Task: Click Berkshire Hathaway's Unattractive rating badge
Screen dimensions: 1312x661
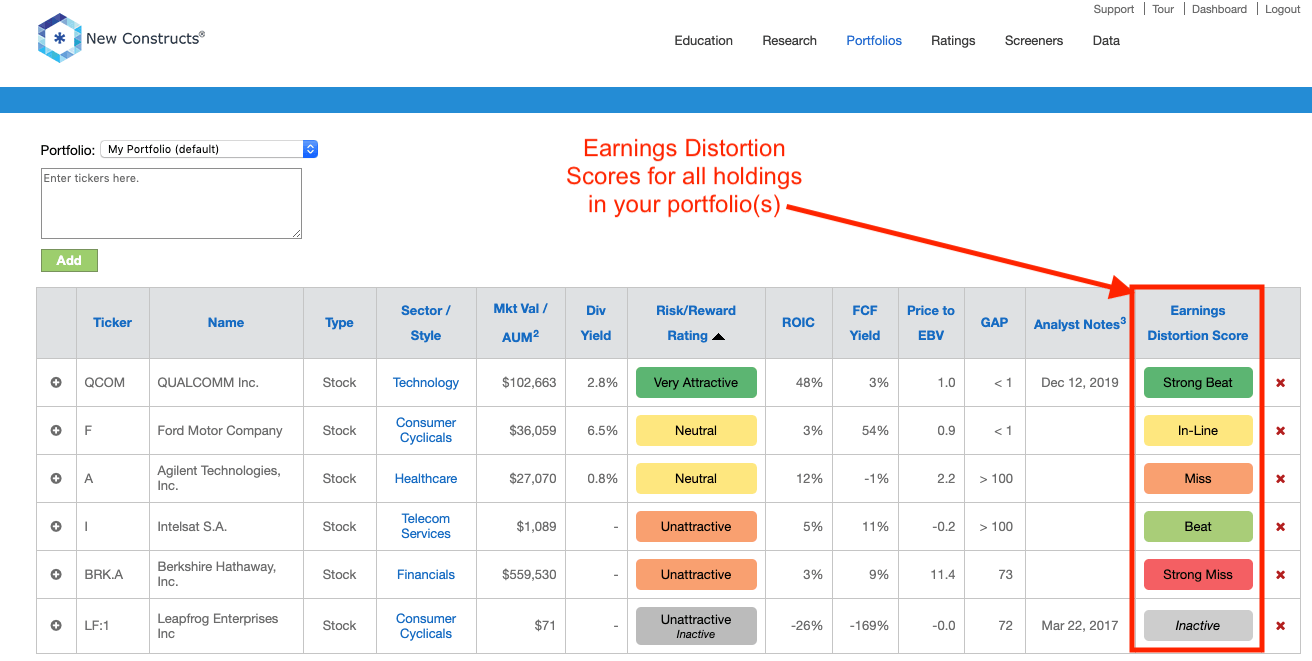Action: pos(696,575)
